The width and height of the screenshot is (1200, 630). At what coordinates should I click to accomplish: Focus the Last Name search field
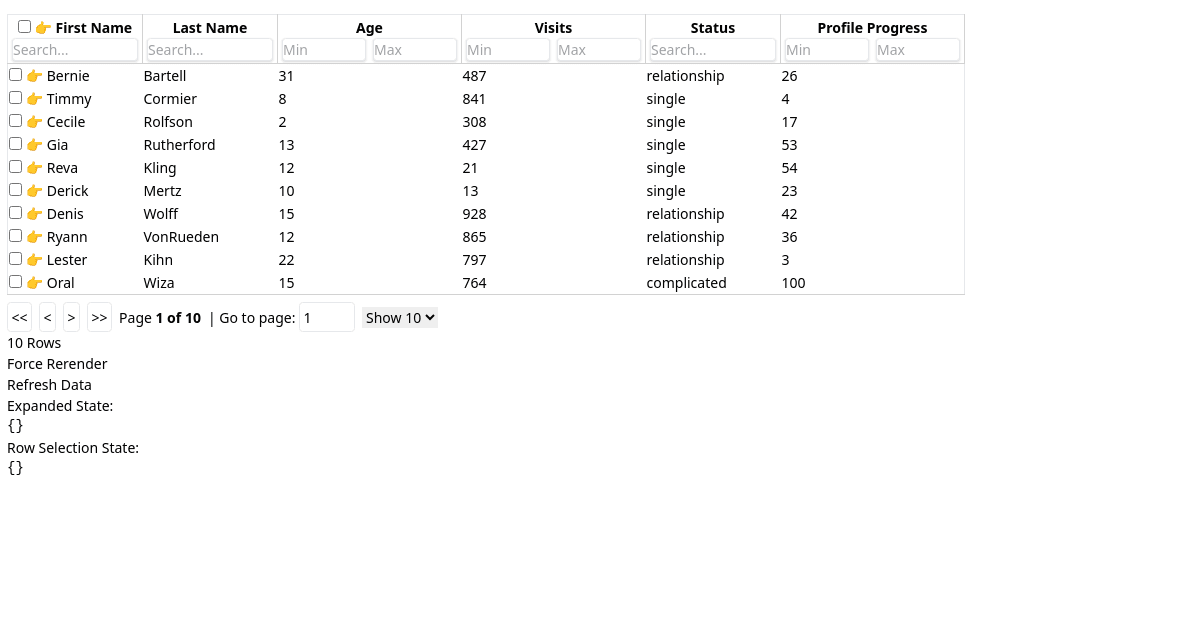[209, 50]
